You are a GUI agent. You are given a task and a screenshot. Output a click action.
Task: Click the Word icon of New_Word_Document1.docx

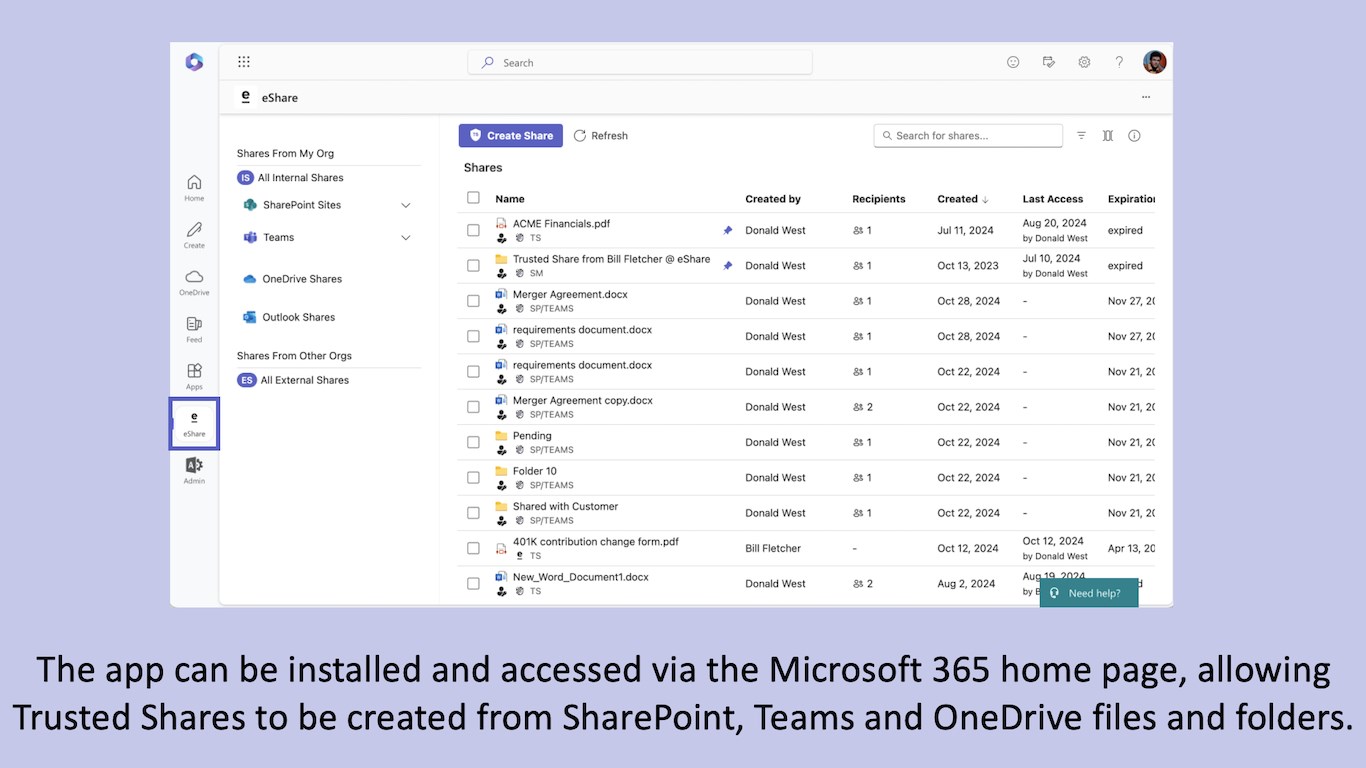point(501,577)
